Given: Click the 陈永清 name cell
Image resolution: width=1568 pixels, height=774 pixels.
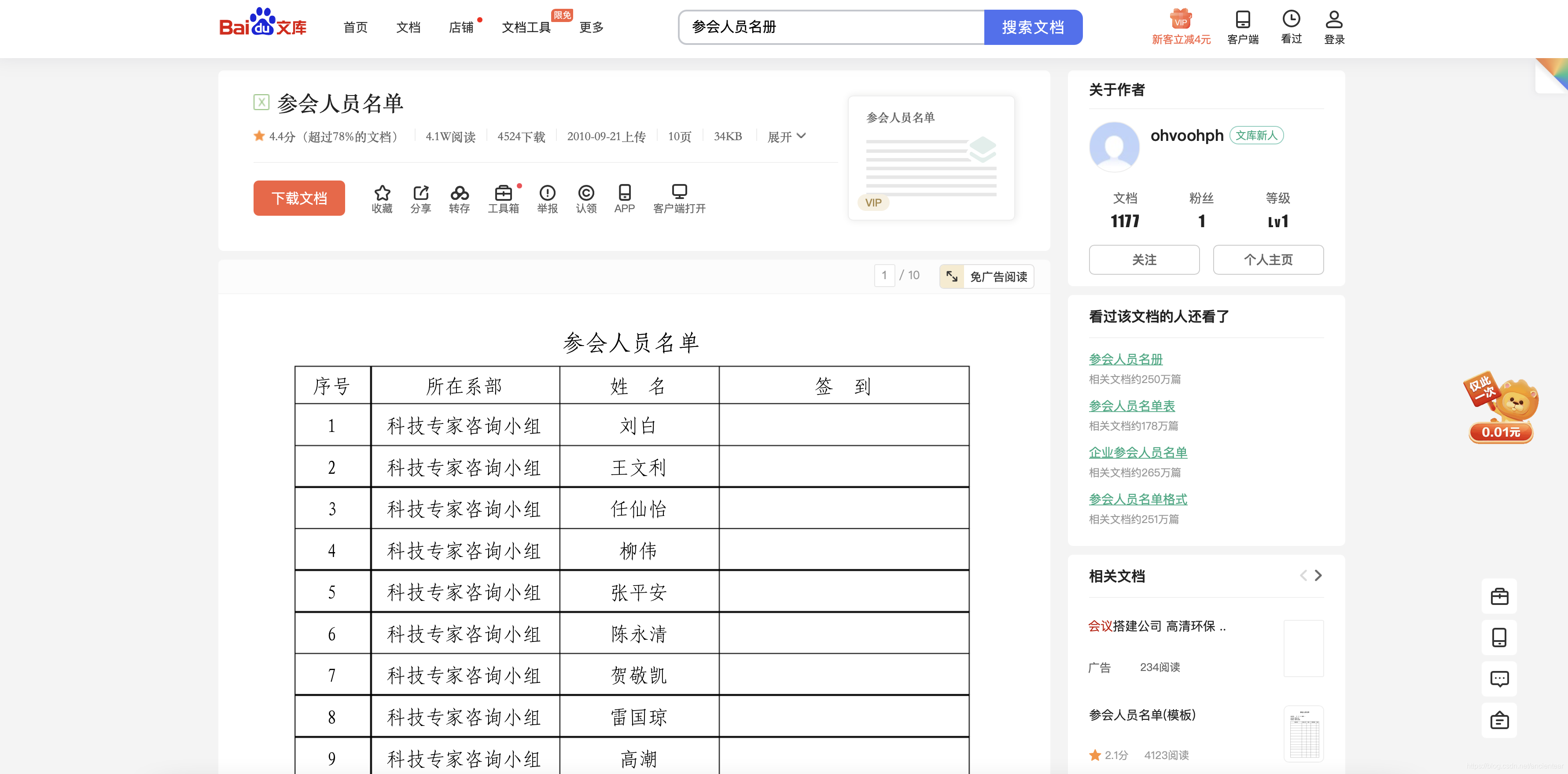Looking at the screenshot, I should pos(639,634).
